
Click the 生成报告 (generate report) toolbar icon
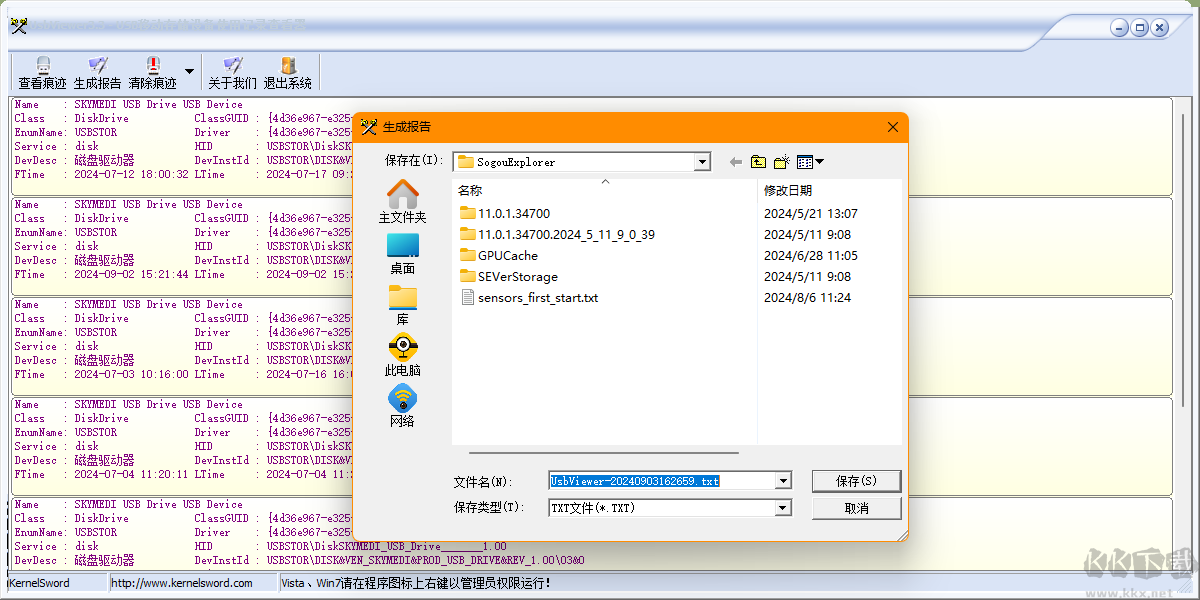click(x=96, y=72)
